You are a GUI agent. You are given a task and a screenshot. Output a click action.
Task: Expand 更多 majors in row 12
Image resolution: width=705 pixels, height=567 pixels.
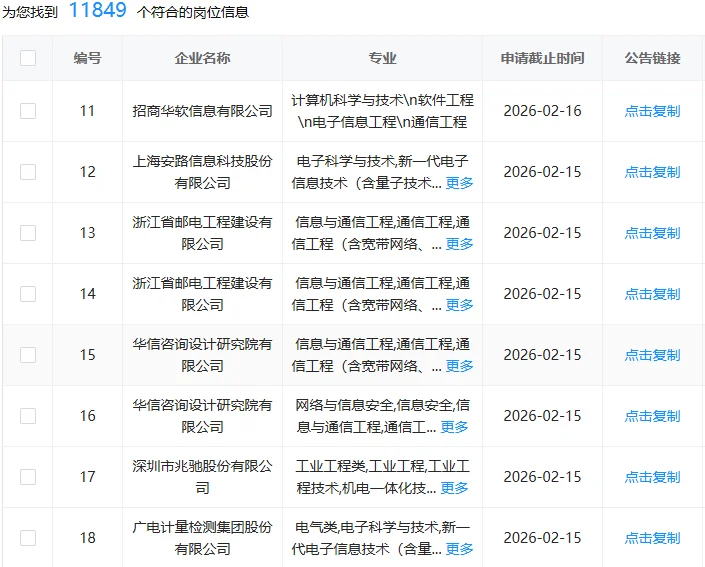[x=460, y=183]
